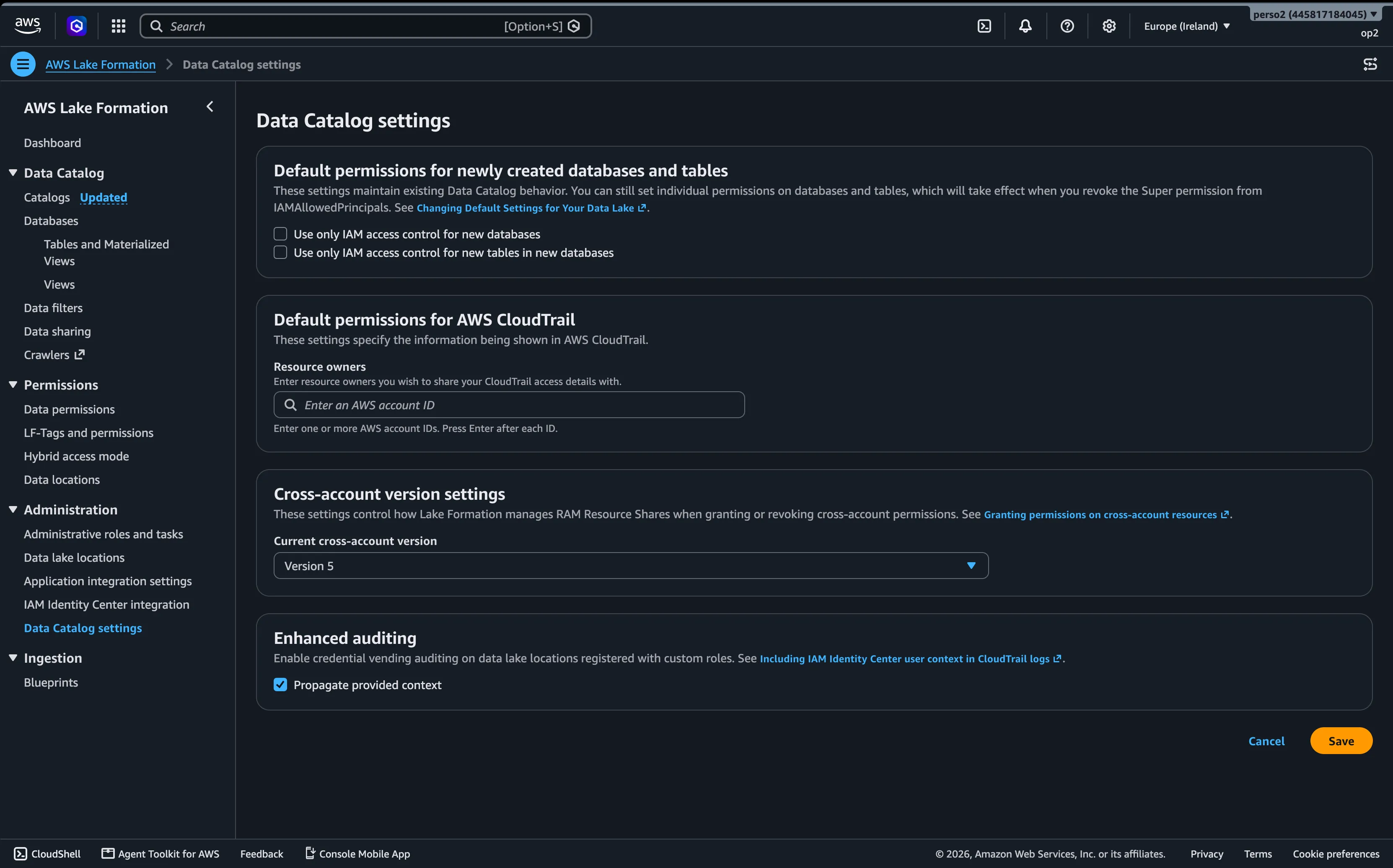Image resolution: width=1393 pixels, height=868 pixels.
Task: Go to Dashboard in the sidebar
Action: click(x=52, y=143)
